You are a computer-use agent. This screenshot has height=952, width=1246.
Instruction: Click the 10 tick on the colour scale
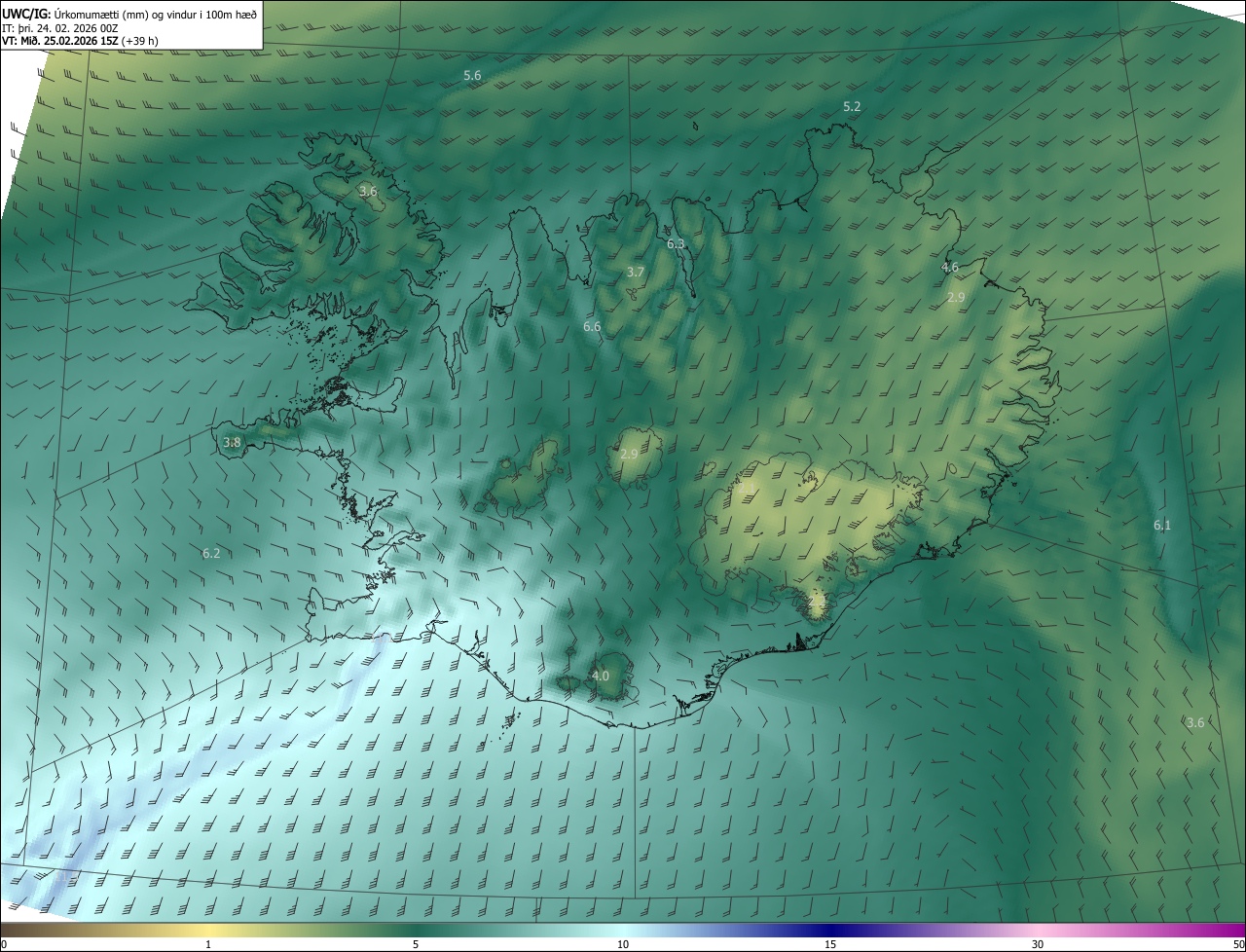(x=623, y=944)
